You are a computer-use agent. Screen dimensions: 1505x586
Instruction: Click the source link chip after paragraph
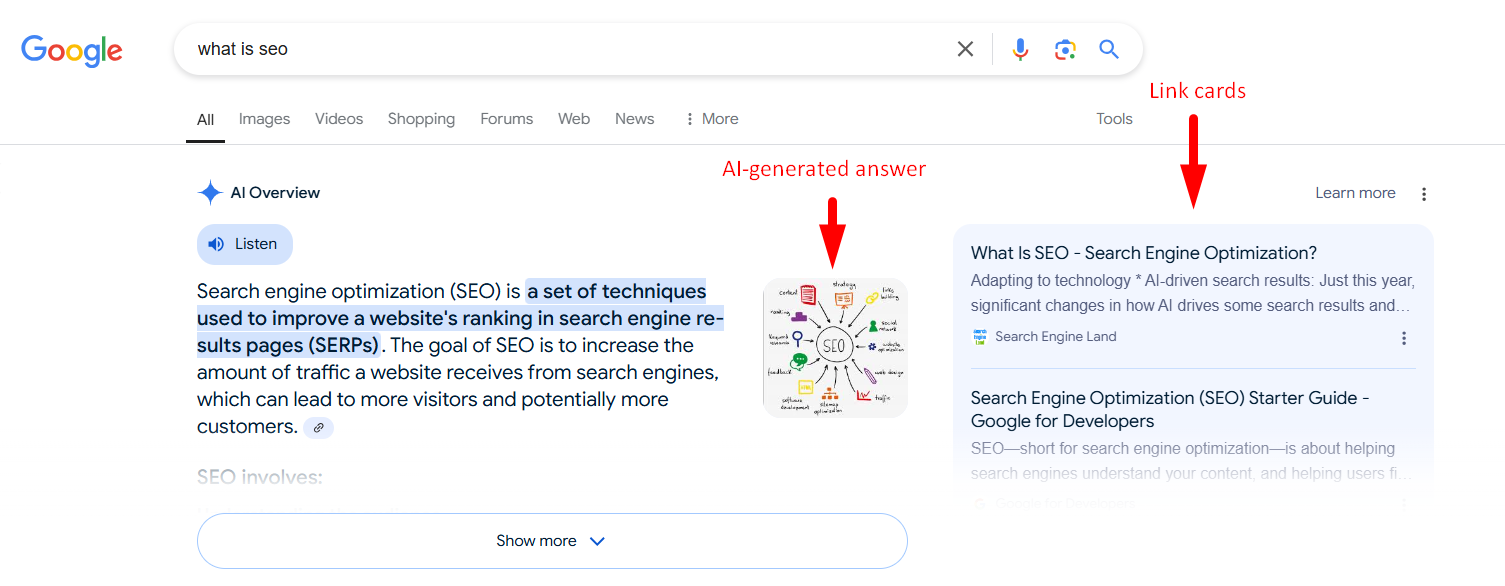click(319, 427)
